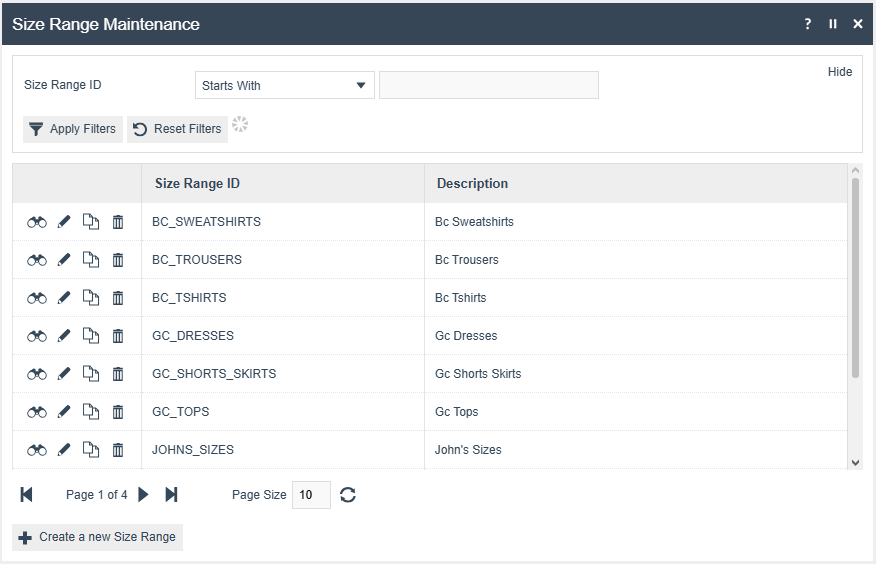Image resolution: width=876 pixels, height=564 pixels.
Task: Edit the BC_TROUSERS size range
Action: click(x=64, y=260)
